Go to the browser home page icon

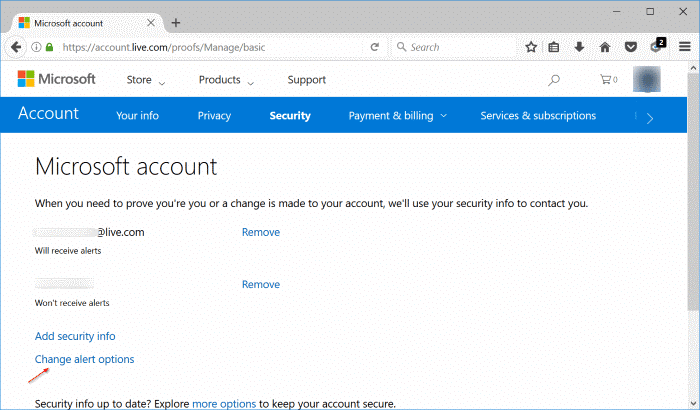click(605, 47)
